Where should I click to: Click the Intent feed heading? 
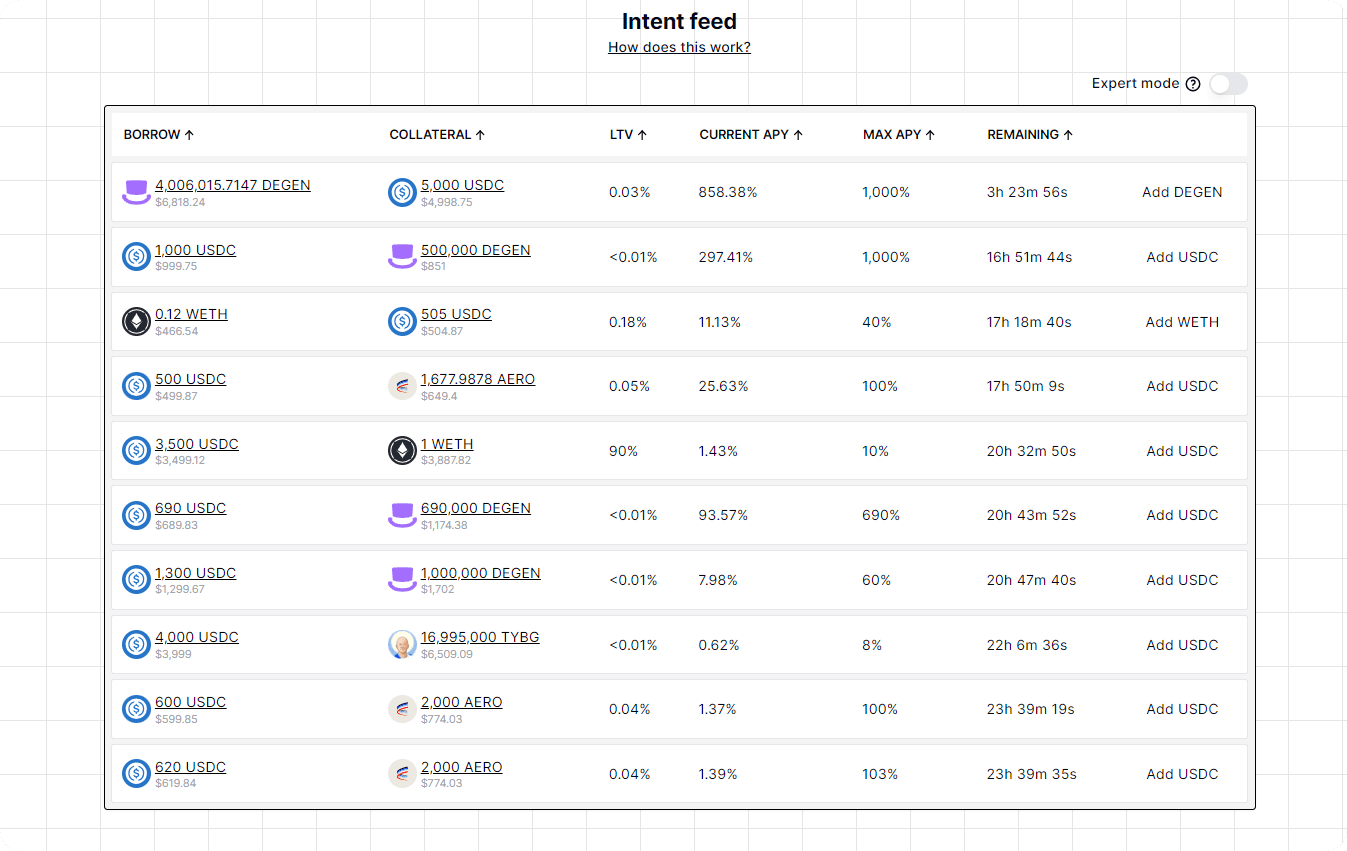click(679, 21)
